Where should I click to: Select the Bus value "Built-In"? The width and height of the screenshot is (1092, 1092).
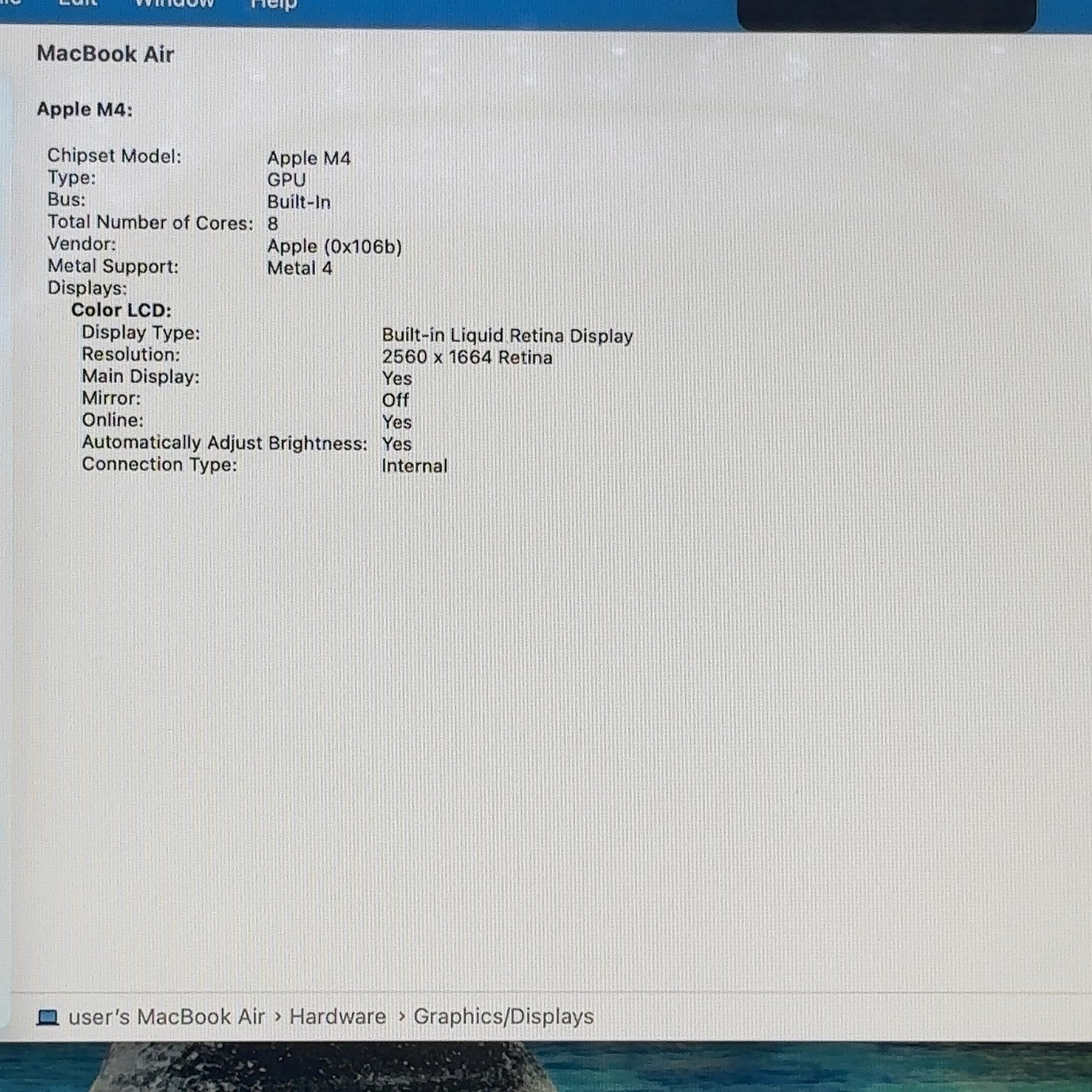coord(298,202)
